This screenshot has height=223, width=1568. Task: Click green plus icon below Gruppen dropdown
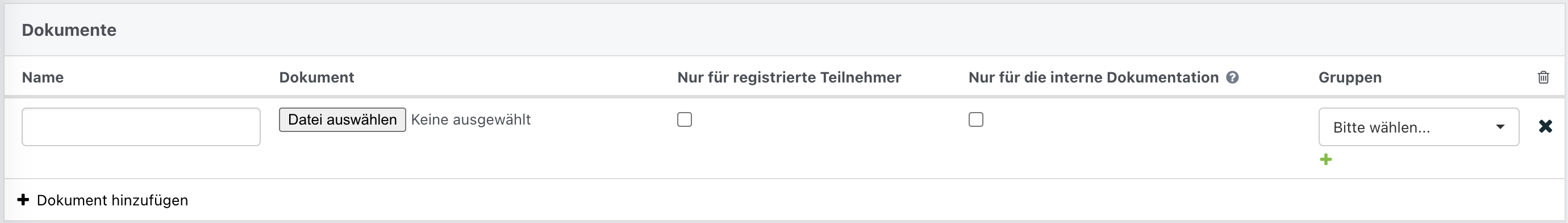[1326, 160]
